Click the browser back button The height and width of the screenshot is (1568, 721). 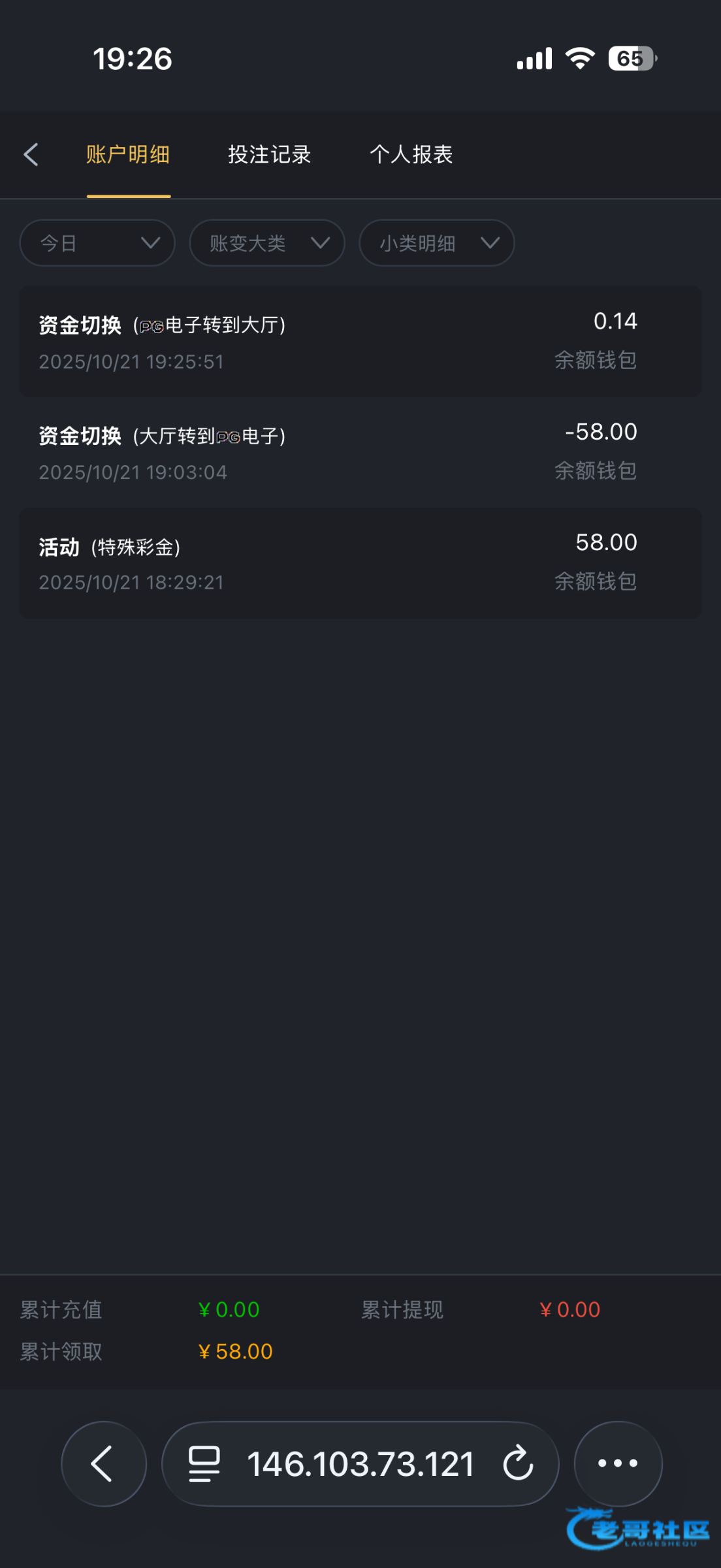pyautogui.click(x=104, y=1463)
